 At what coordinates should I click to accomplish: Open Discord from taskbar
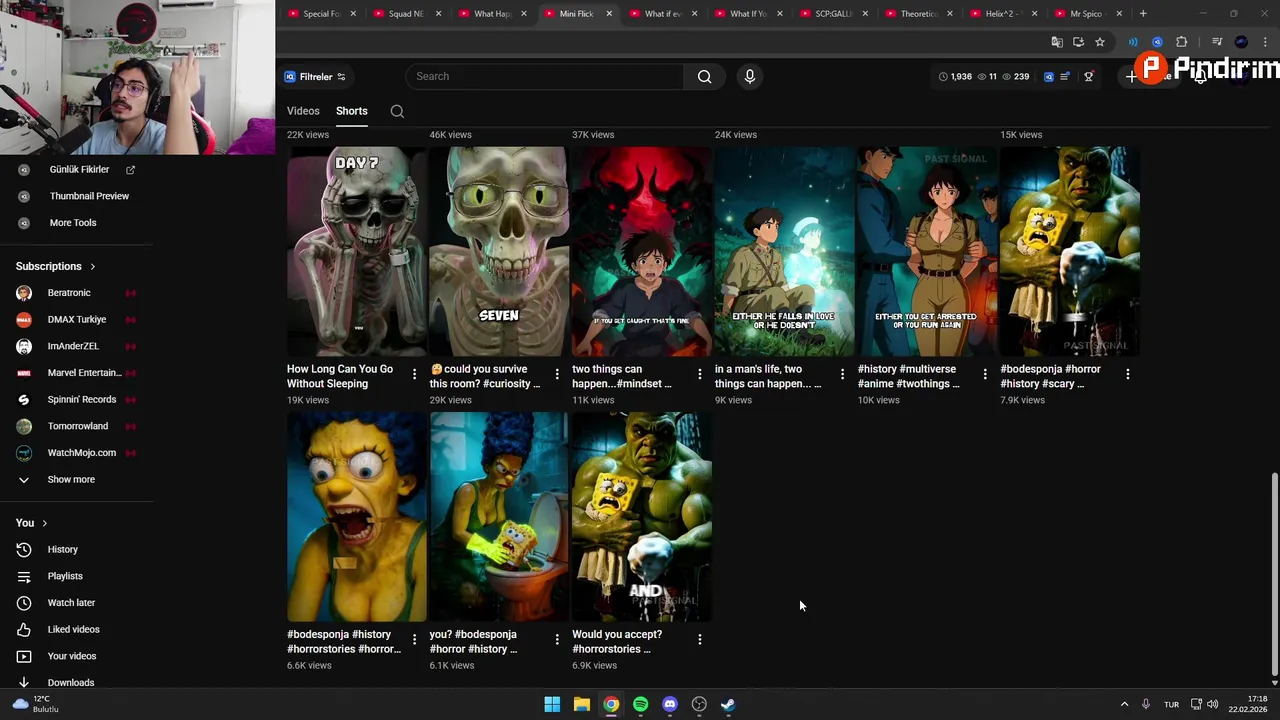[670, 704]
